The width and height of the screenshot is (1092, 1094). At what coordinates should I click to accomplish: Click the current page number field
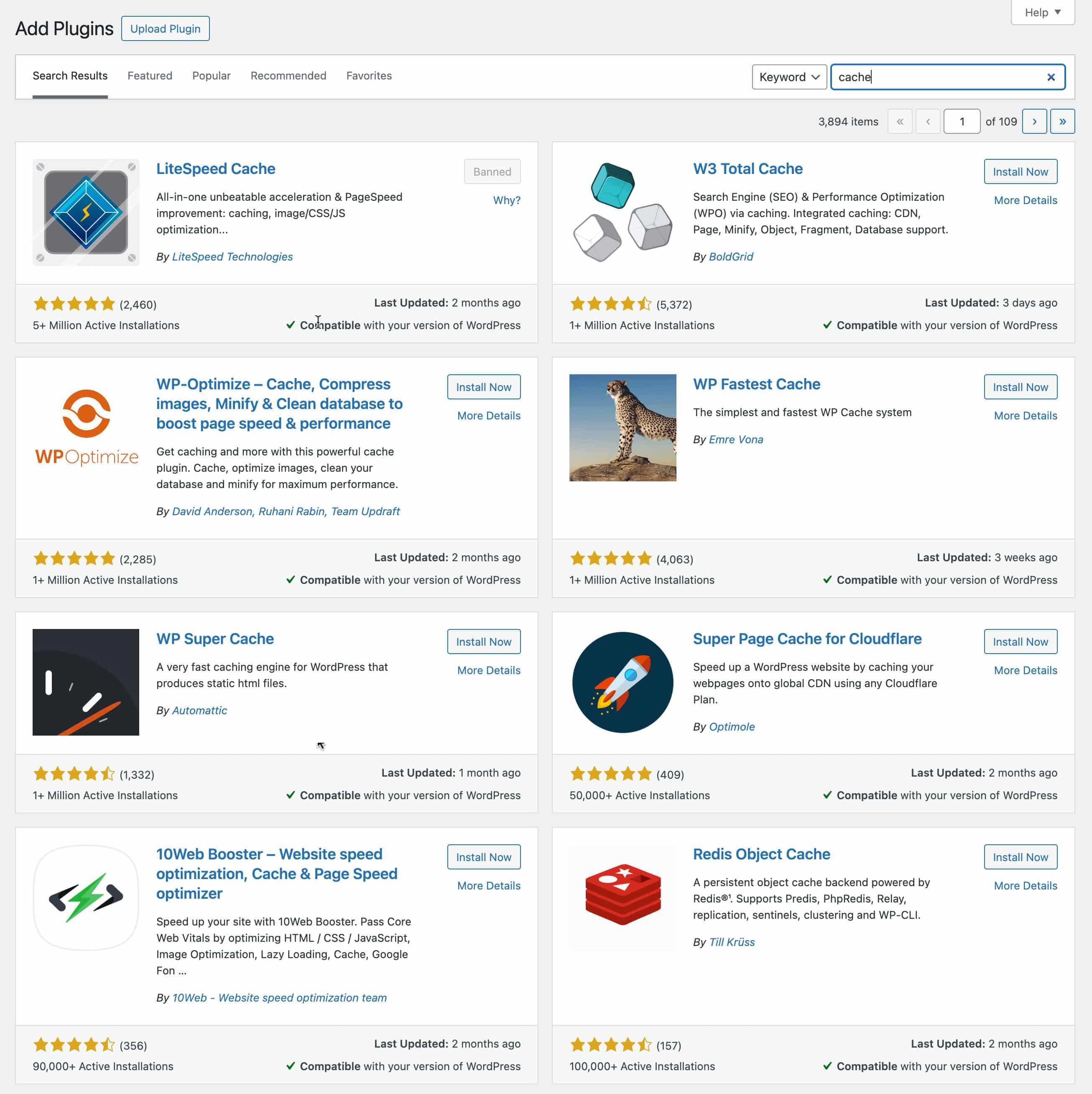point(962,121)
